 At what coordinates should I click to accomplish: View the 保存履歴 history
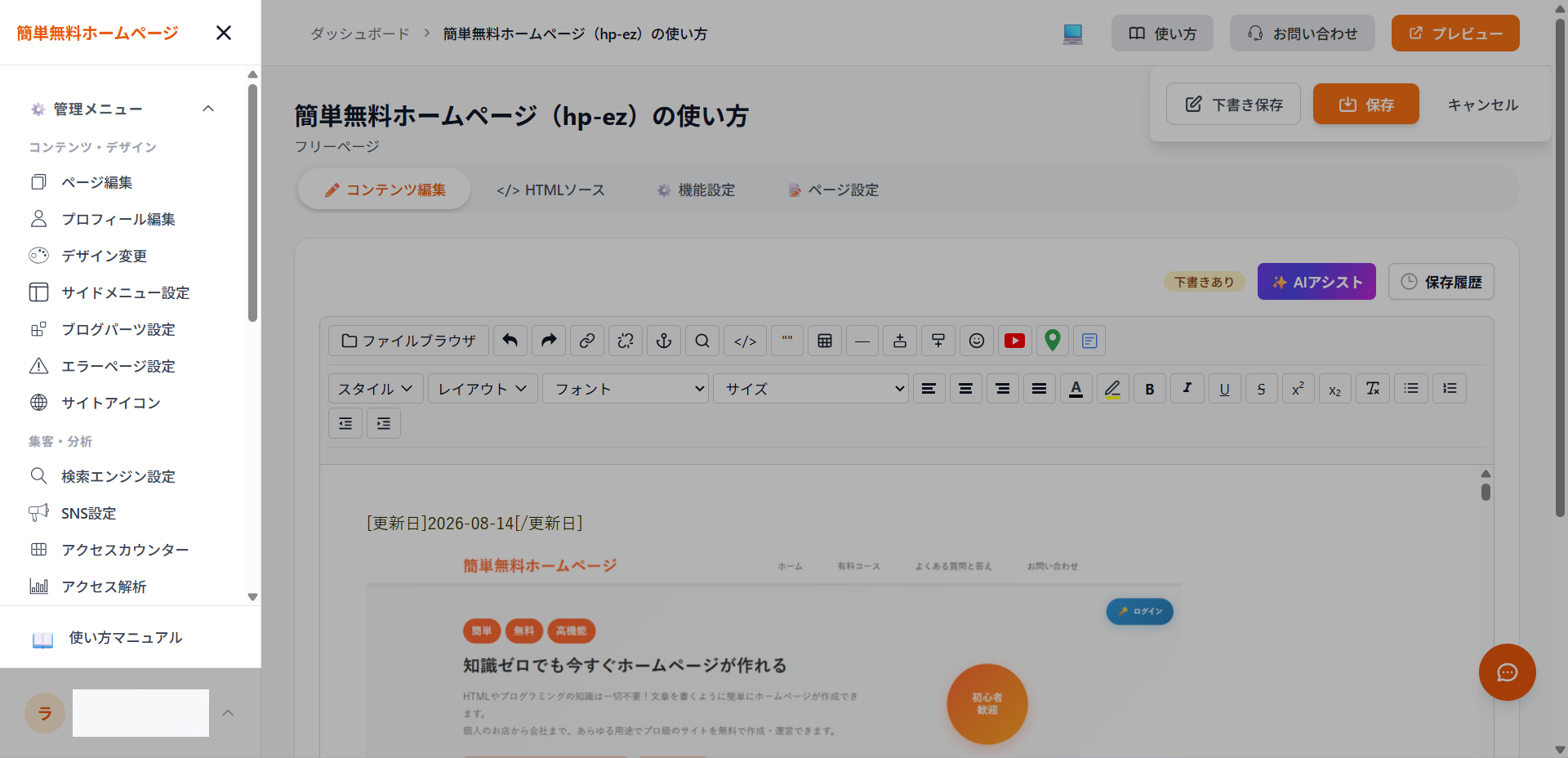pyautogui.click(x=1441, y=282)
